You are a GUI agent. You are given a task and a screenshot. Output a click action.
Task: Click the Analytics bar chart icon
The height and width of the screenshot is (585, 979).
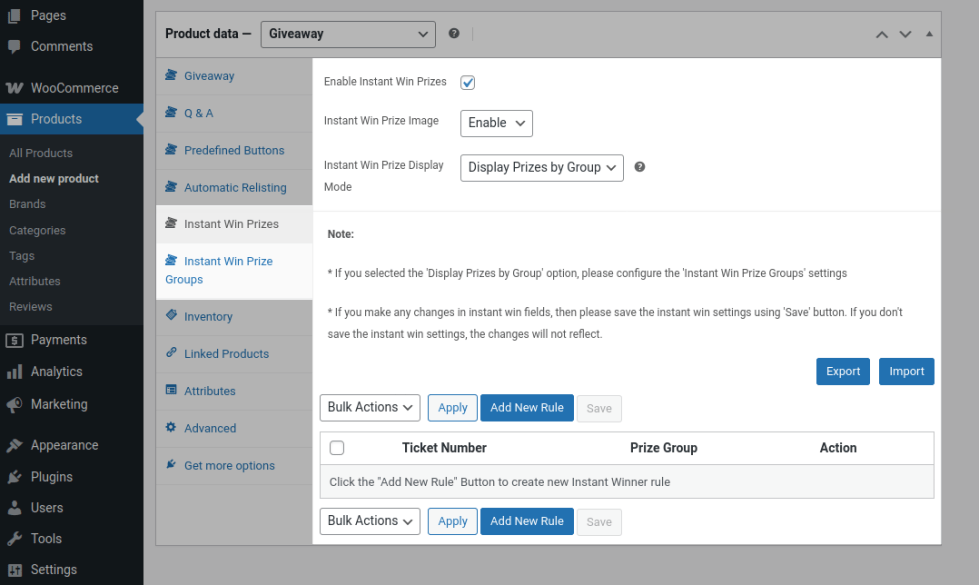[14, 372]
